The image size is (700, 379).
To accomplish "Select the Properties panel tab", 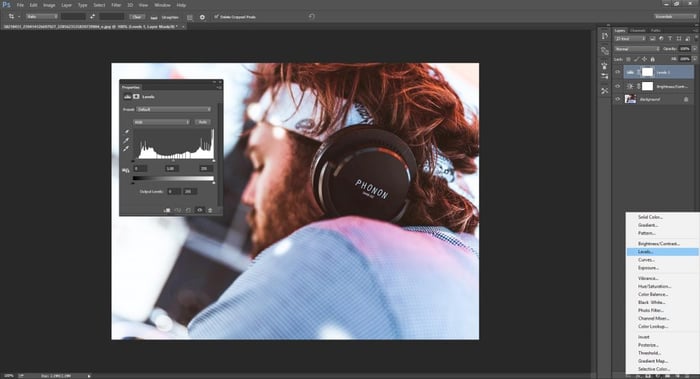I will 131,87.
